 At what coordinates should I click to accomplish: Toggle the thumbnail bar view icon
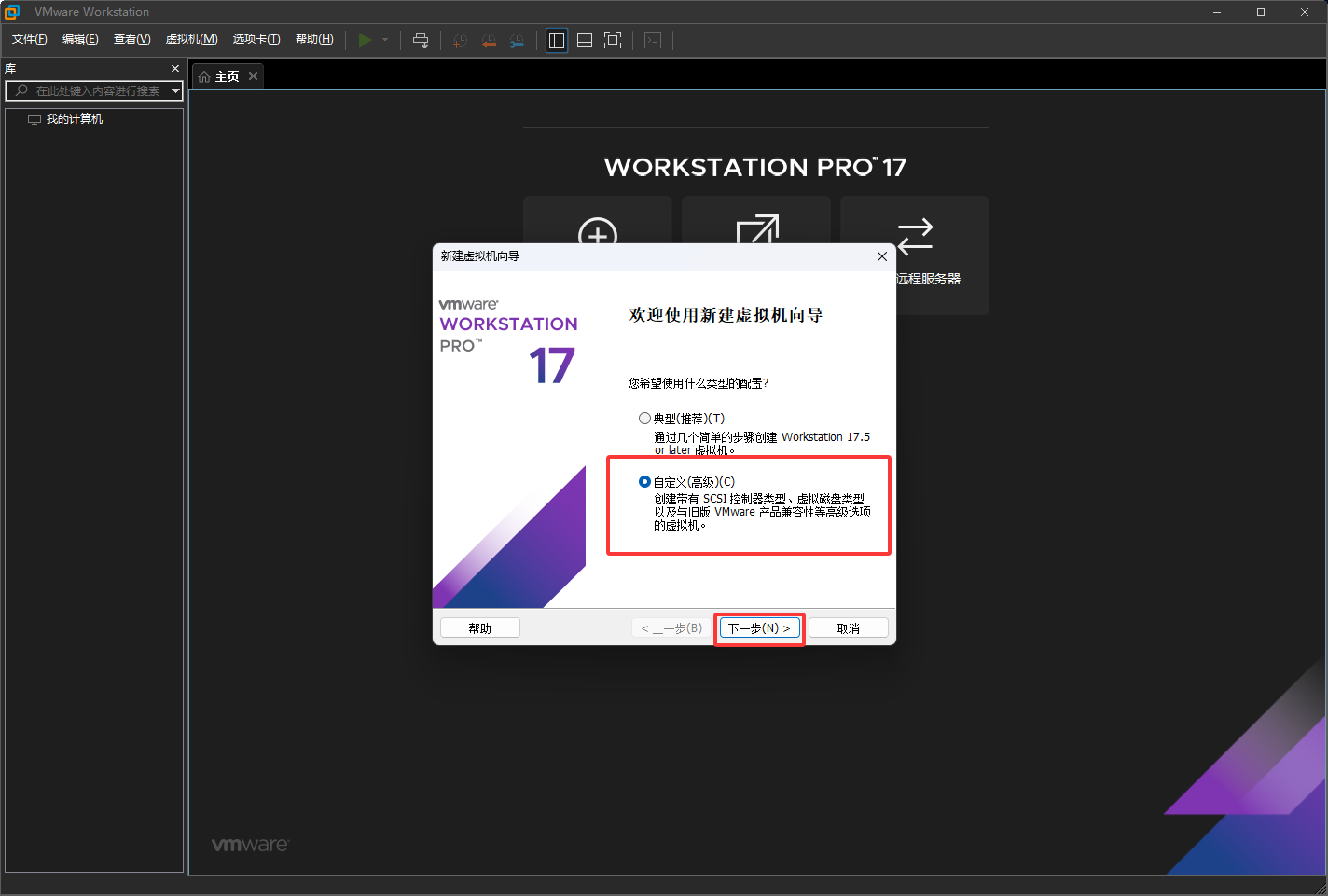coord(585,40)
